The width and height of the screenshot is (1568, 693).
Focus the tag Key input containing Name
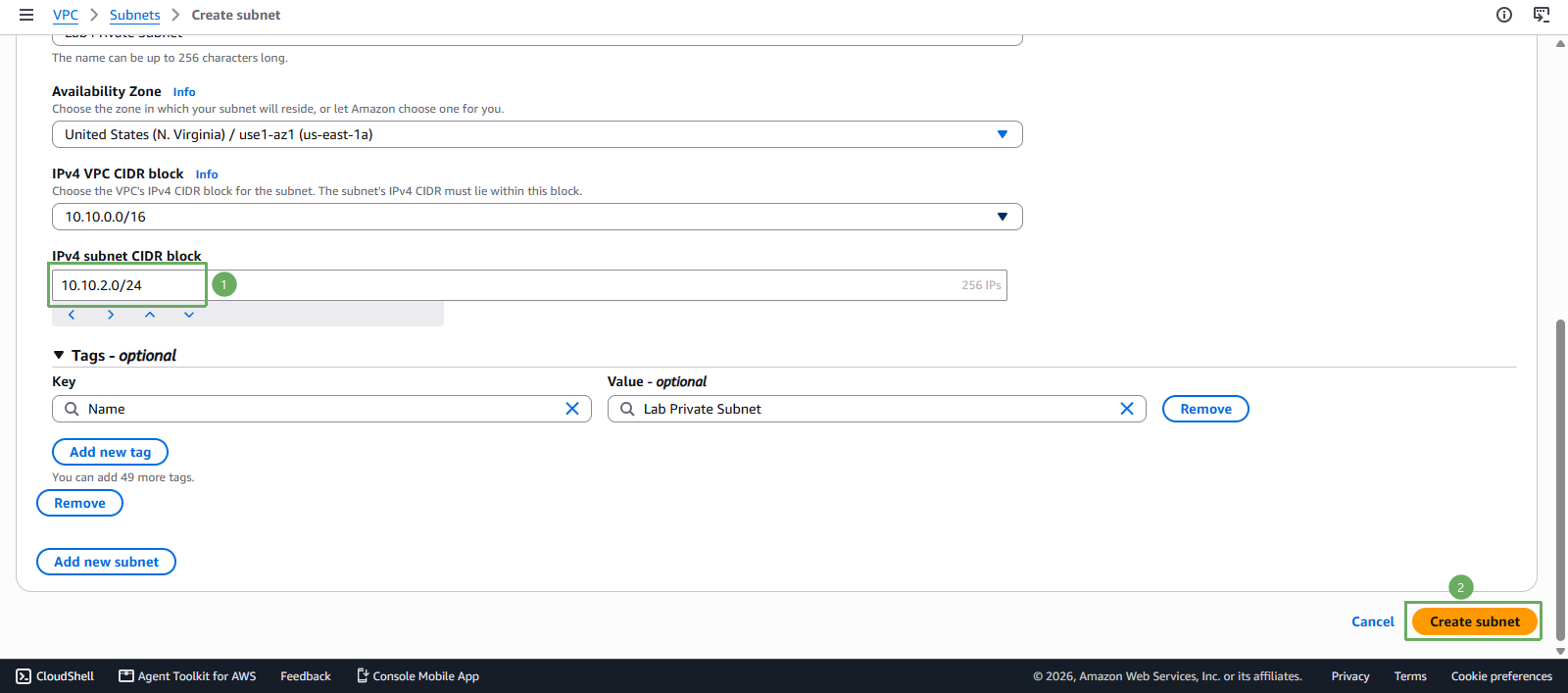click(x=321, y=409)
